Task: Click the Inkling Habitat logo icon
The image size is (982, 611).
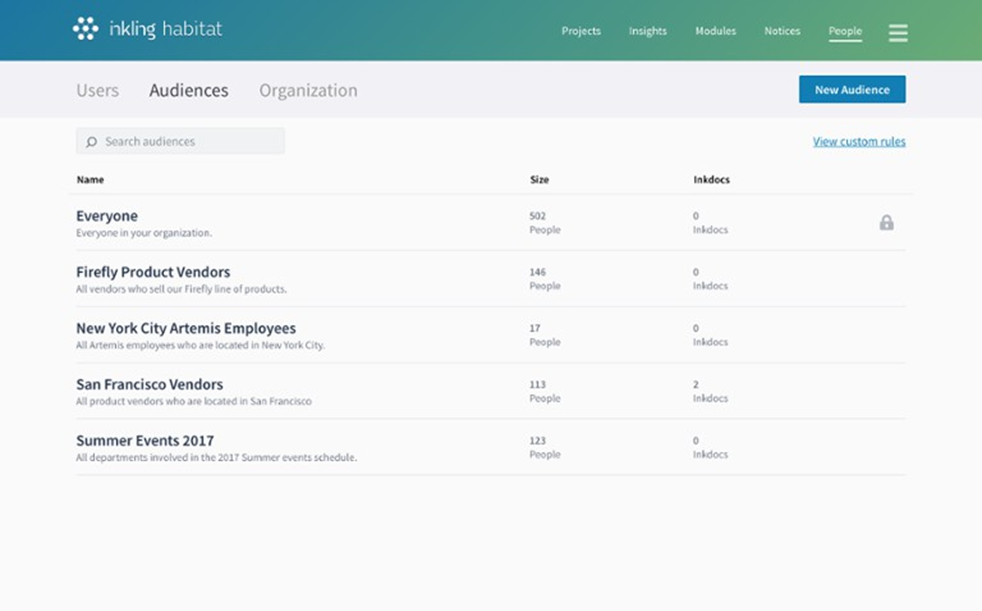Action: tap(86, 29)
